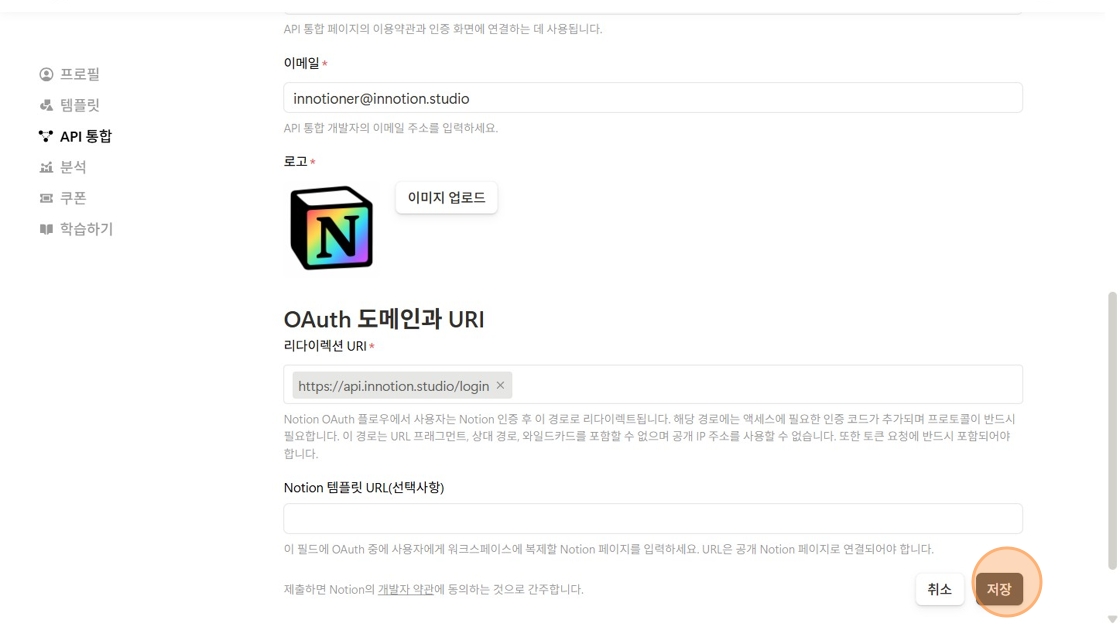Click the 취소 cancel button
The height and width of the screenshot is (627, 1120).
click(x=939, y=589)
